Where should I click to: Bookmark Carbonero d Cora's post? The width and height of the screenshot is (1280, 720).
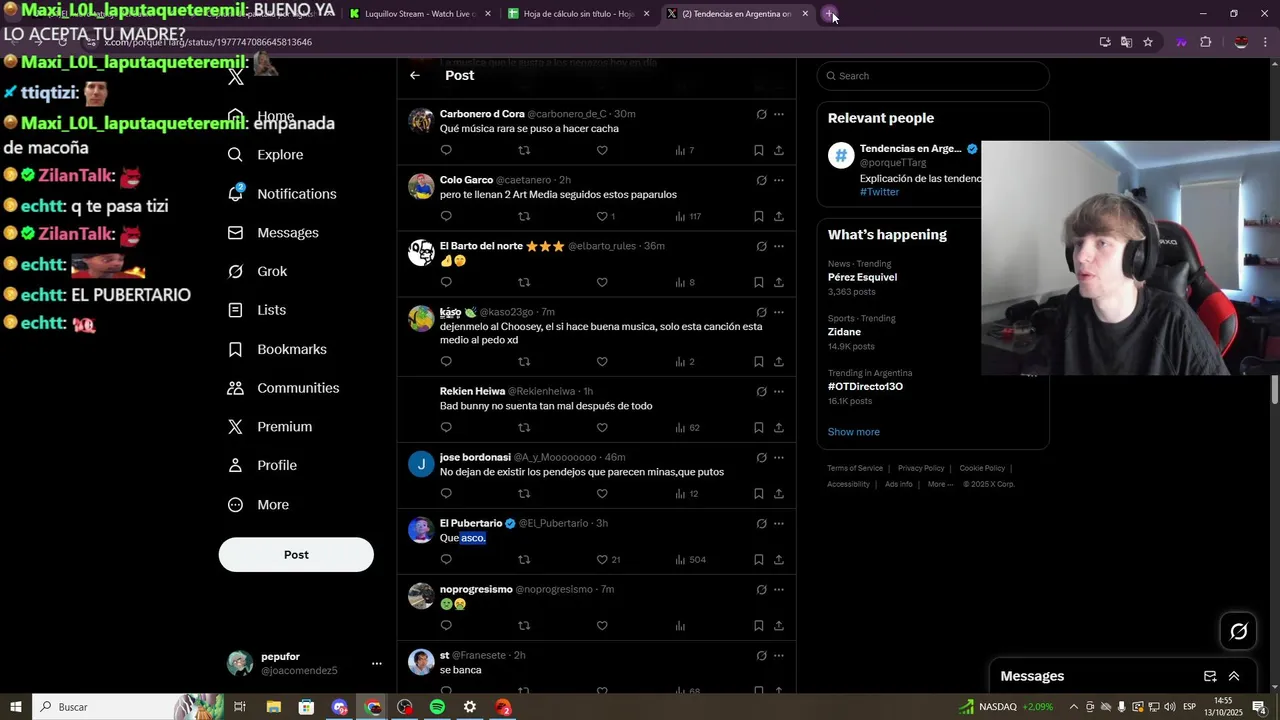[758, 150]
